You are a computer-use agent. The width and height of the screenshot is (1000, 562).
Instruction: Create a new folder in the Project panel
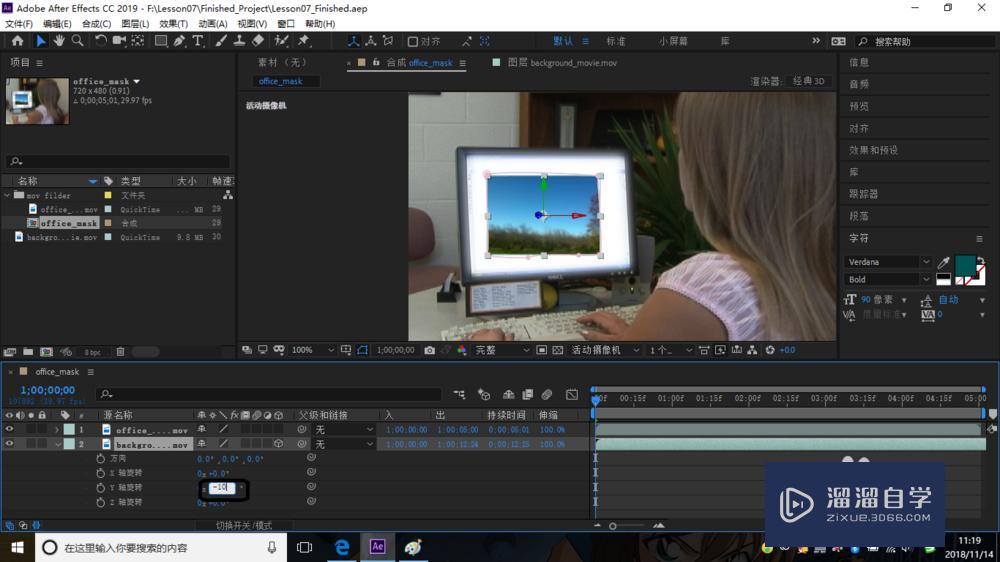[28, 351]
